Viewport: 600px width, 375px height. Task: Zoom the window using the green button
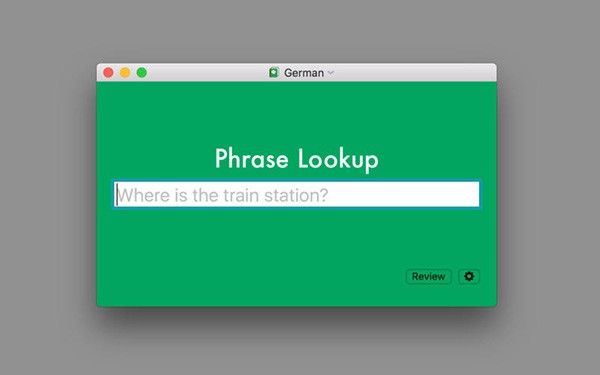click(x=142, y=72)
